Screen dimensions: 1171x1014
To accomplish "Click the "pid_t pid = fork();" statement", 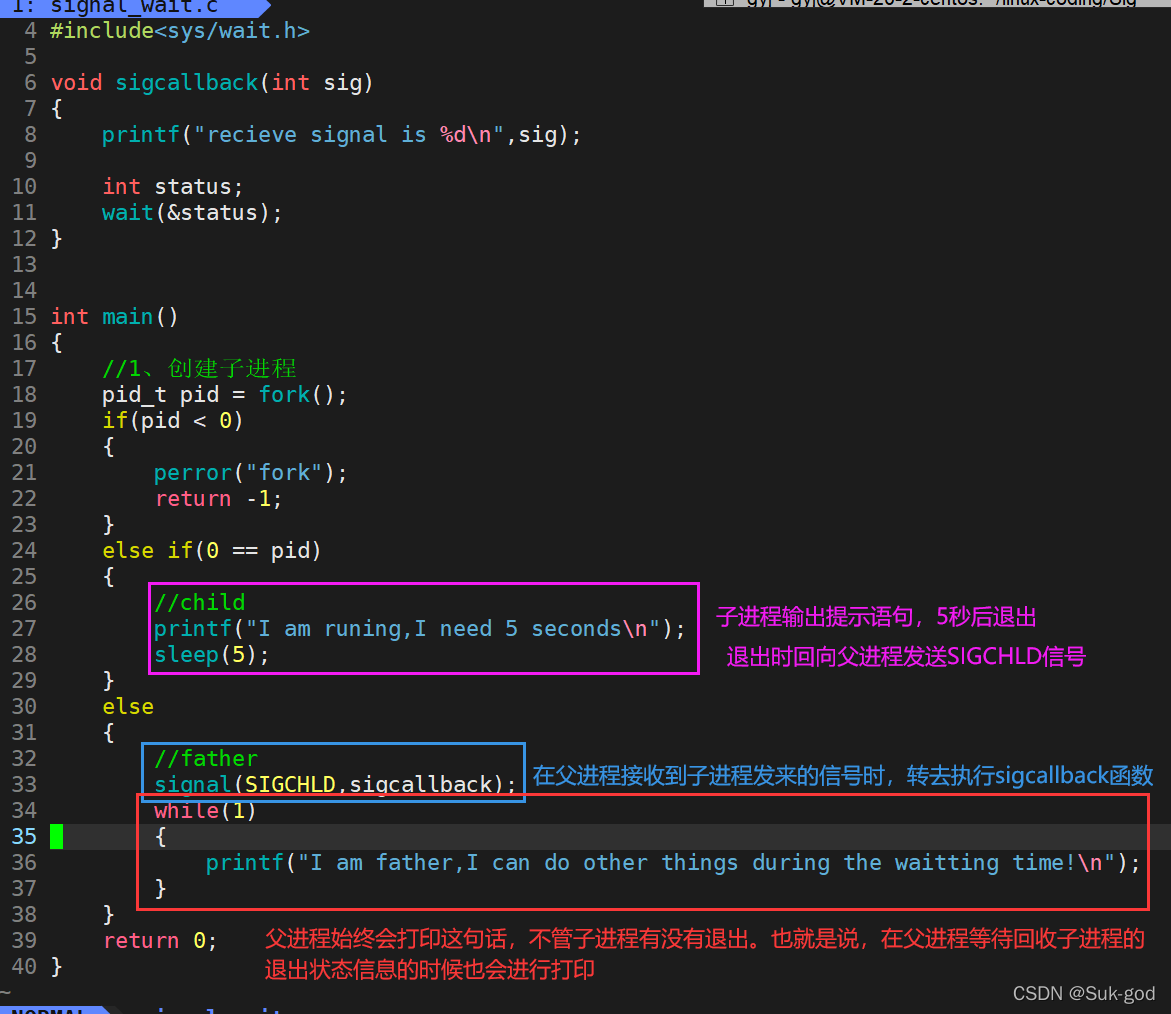I will pyautogui.click(x=225, y=394).
